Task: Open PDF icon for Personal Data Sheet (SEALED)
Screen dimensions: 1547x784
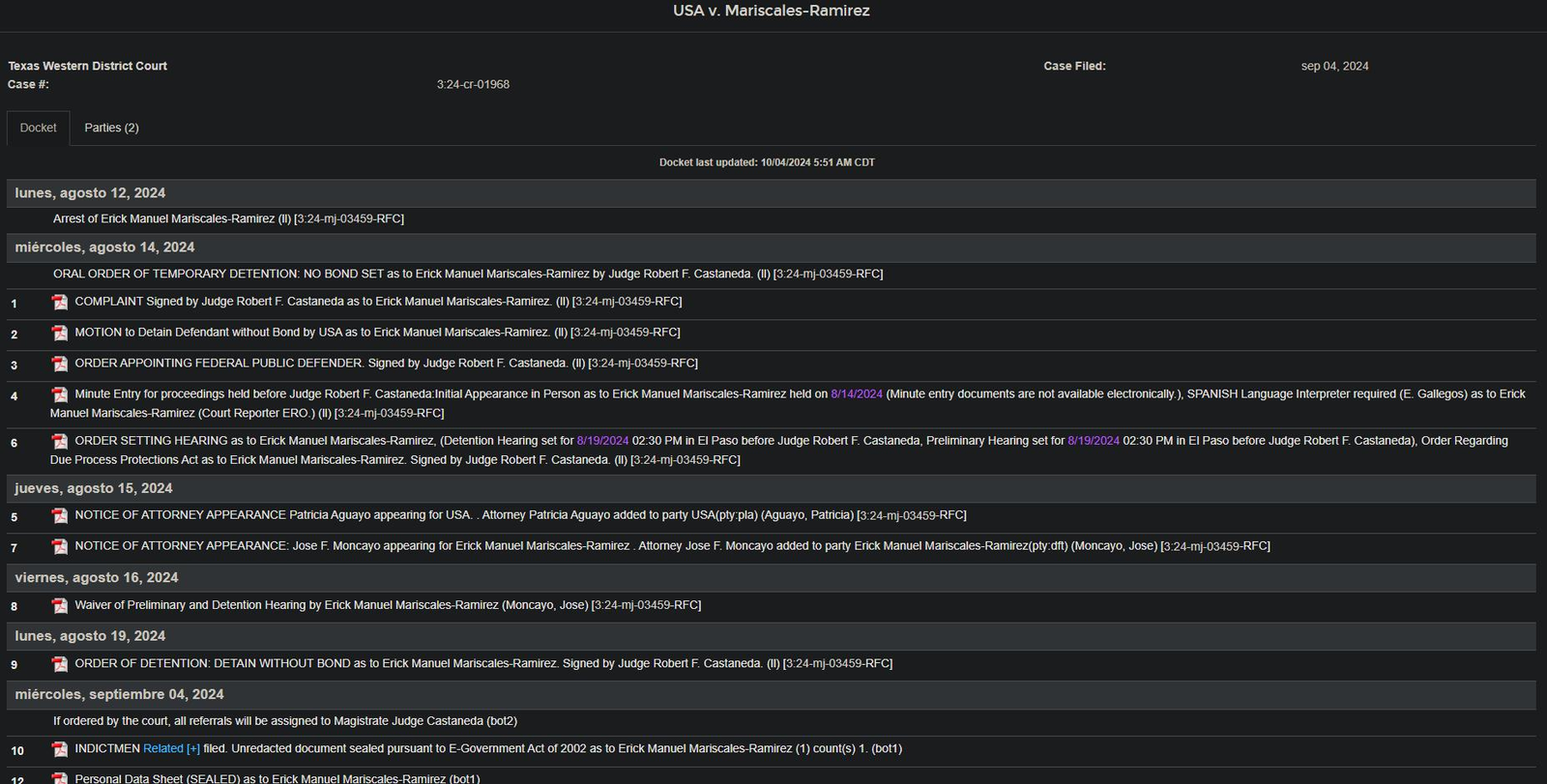Action: point(60,778)
